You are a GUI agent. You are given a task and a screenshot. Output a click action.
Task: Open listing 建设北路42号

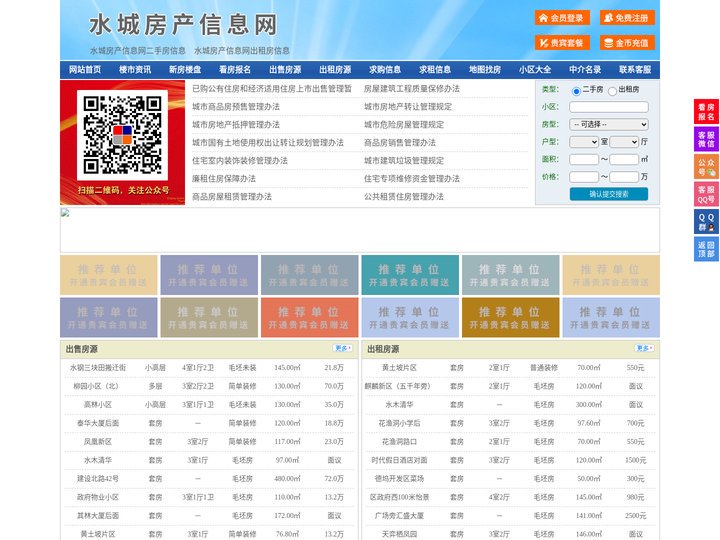coord(98,478)
